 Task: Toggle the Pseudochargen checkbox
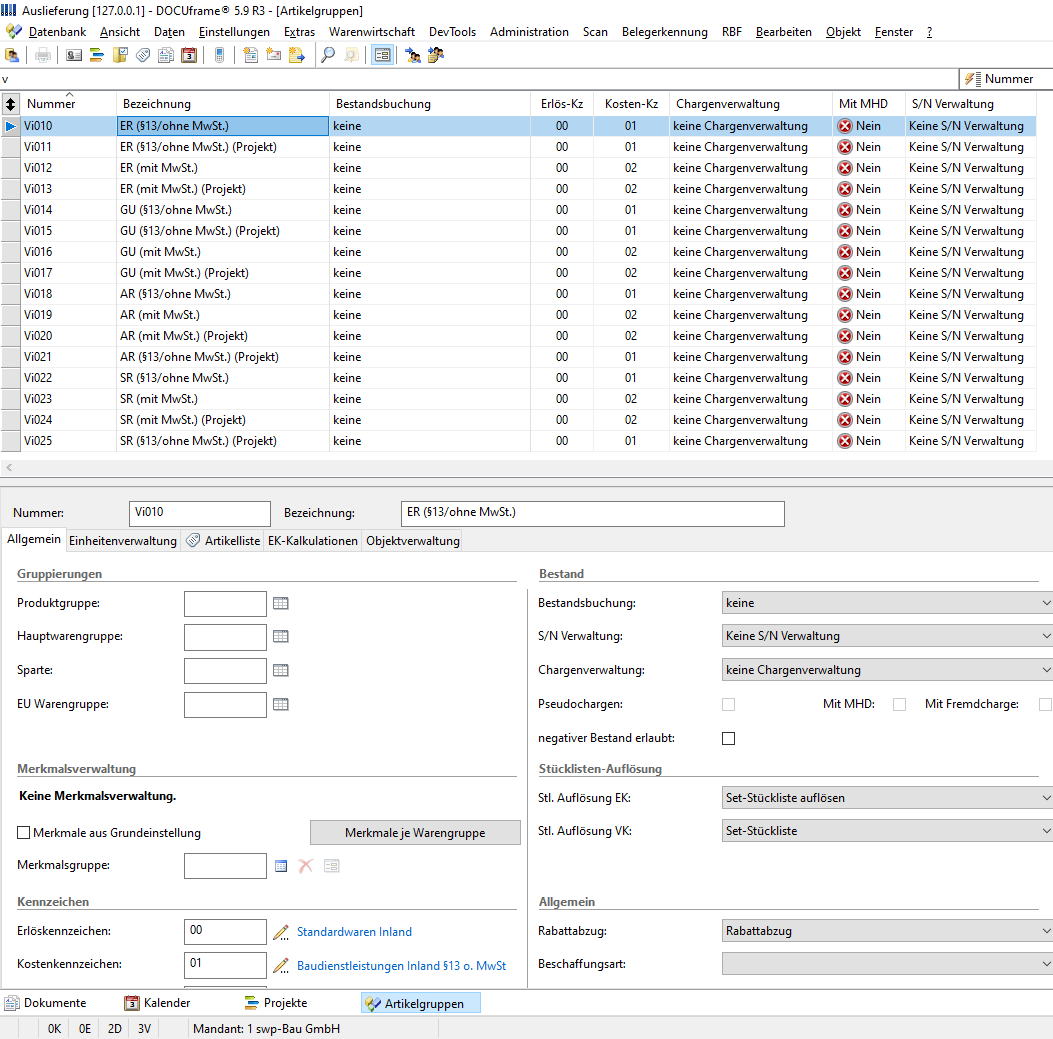point(729,704)
